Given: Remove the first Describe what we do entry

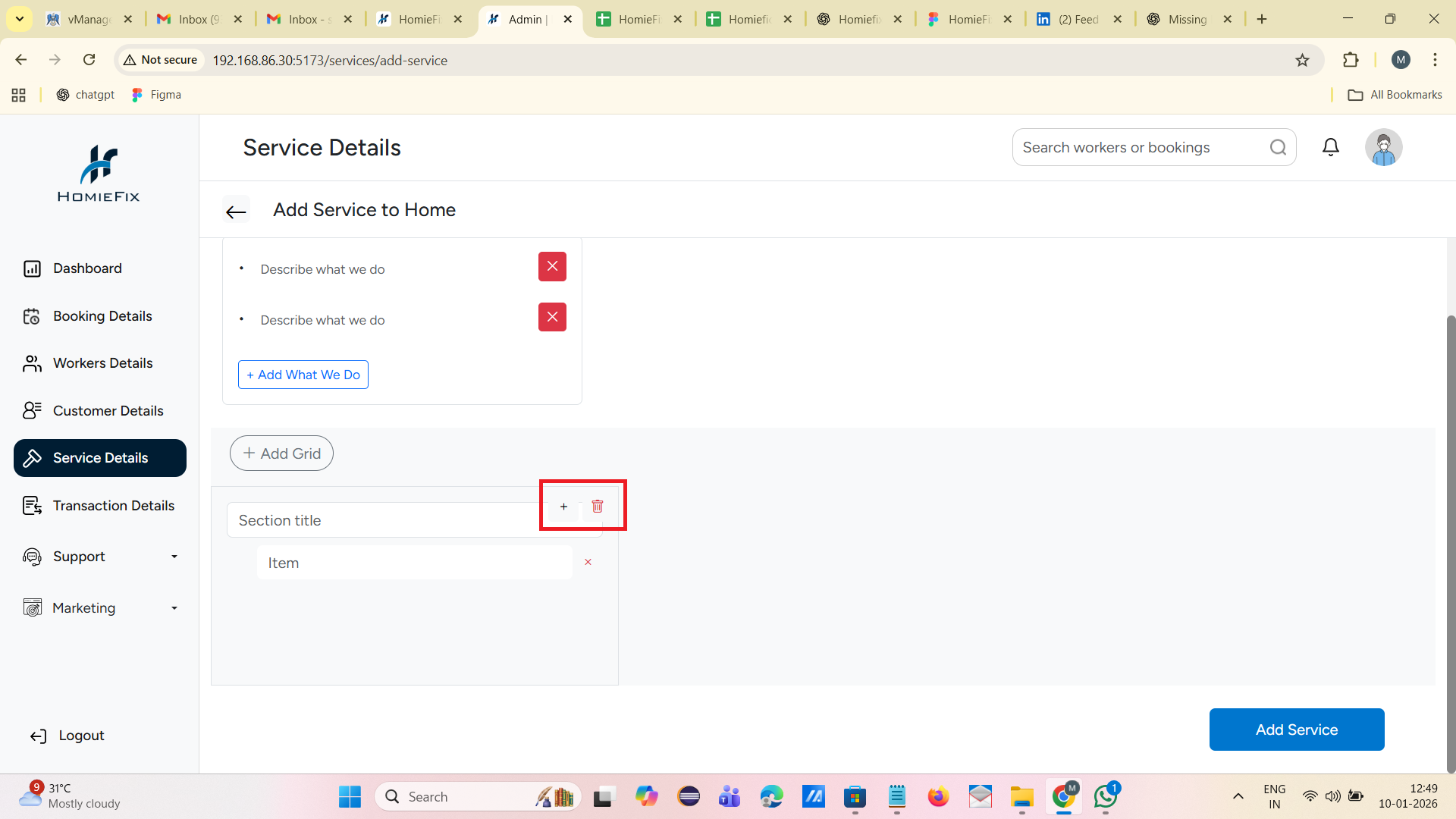Looking at the screenshot, I should pos(552,266).
